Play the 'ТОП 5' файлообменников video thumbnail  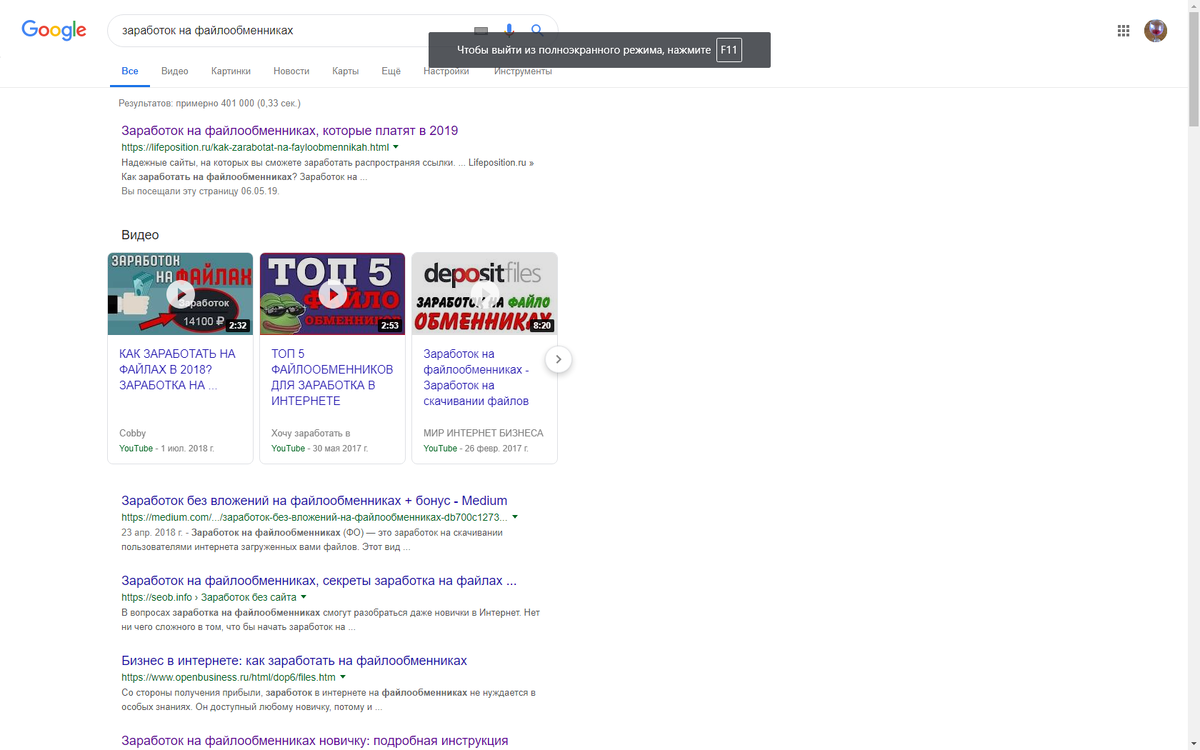332,294
